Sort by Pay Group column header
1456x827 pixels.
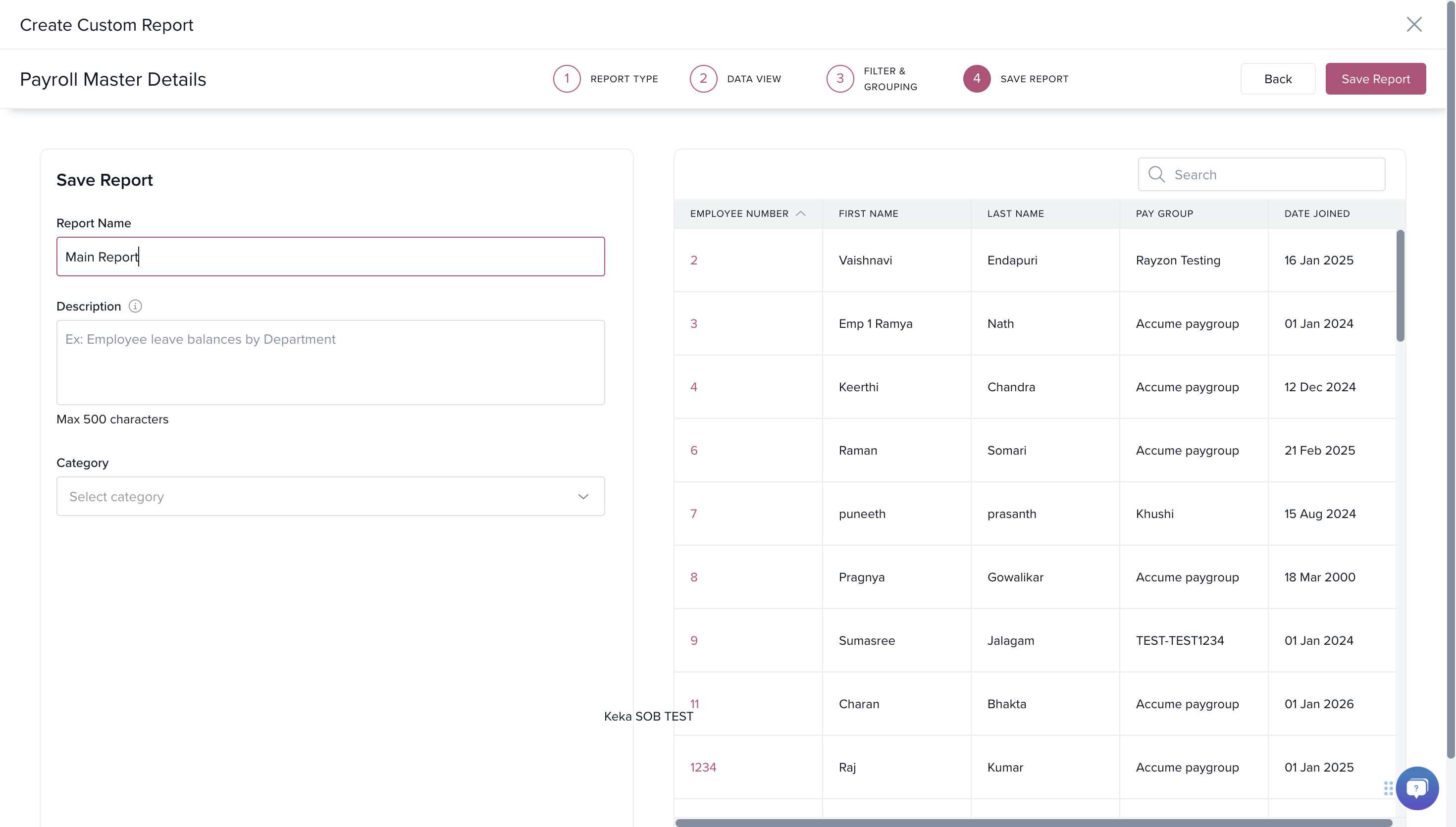(1164, 213)
